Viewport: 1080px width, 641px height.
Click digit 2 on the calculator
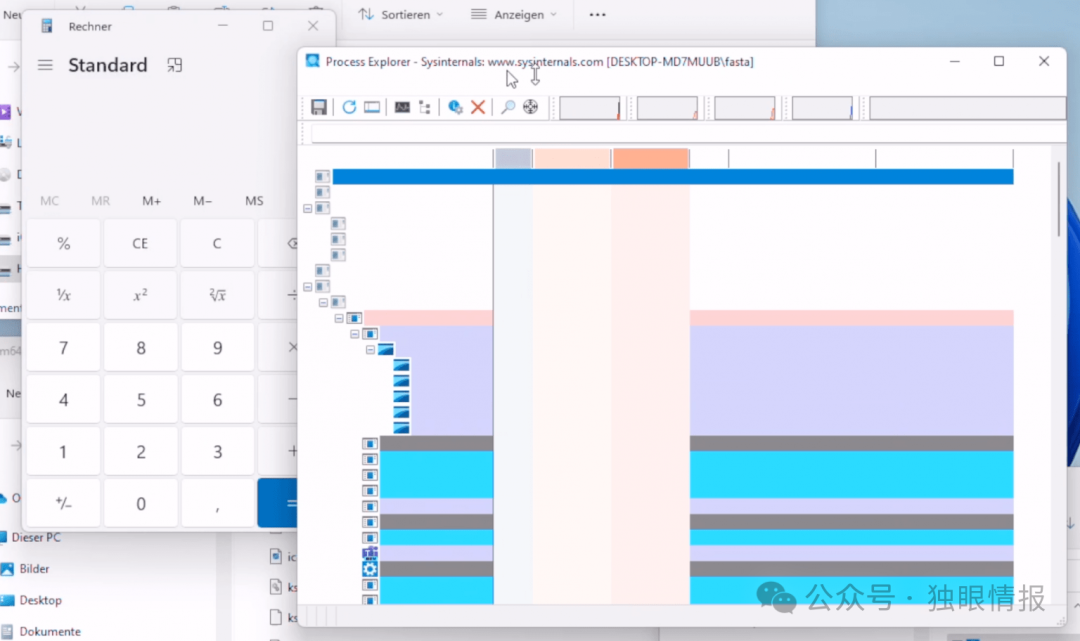[140, 452]
